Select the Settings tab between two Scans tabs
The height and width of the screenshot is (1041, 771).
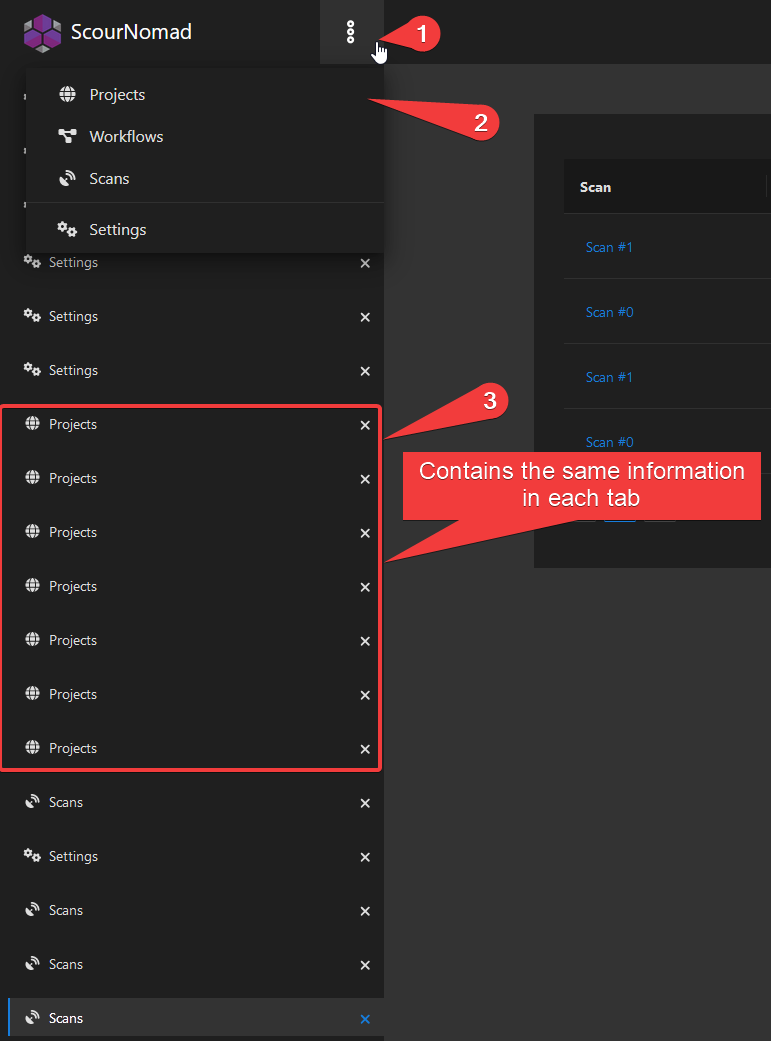point(192,856)
